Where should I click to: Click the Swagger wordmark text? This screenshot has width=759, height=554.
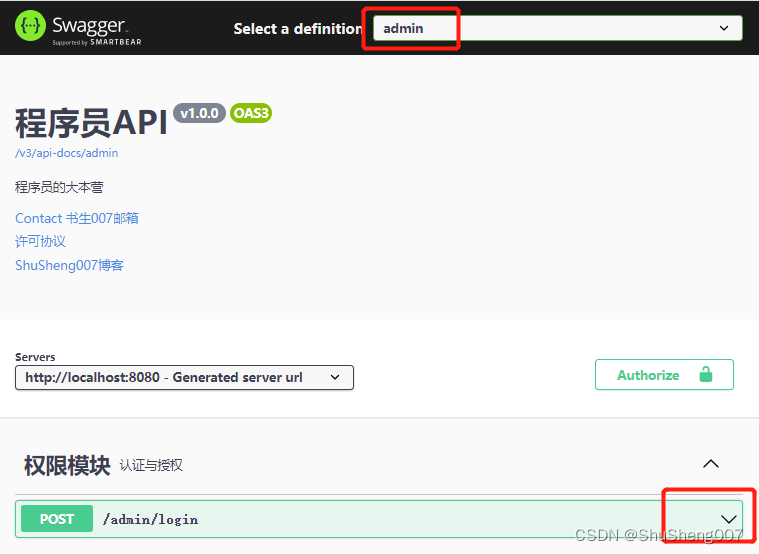click(x=89, y=25)
